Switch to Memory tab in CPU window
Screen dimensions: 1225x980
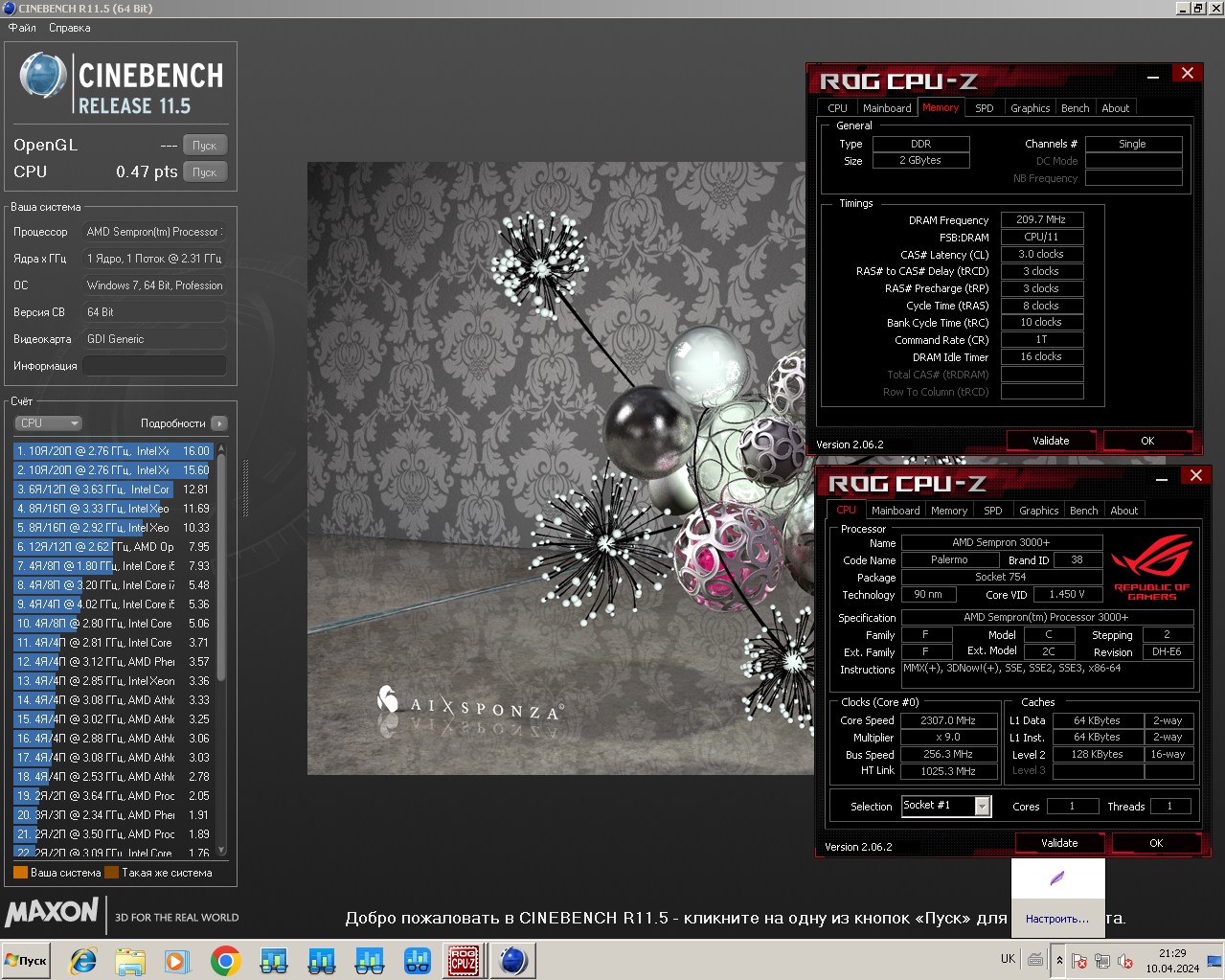click(x=948, y=511)
